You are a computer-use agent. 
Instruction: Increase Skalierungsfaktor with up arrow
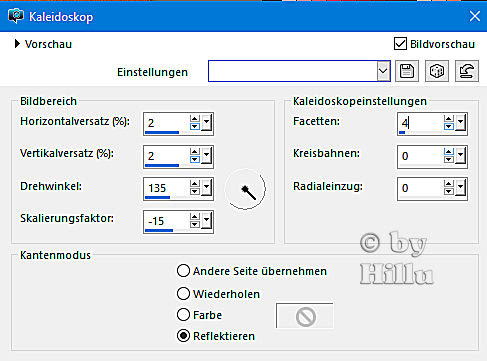click(195, 217)
